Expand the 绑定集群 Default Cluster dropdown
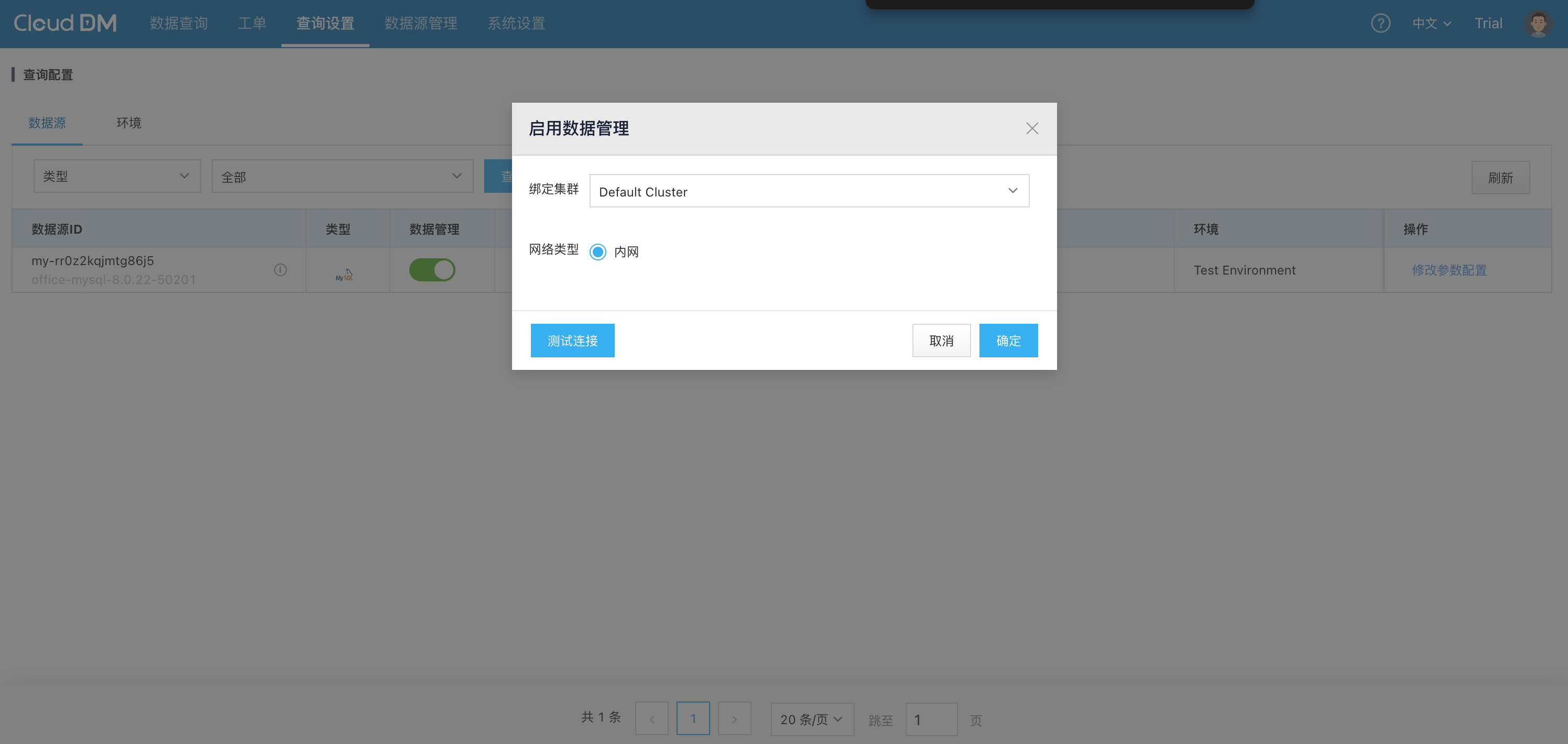The height and width of the screenshot is (744, 1568). pos(809,191)
